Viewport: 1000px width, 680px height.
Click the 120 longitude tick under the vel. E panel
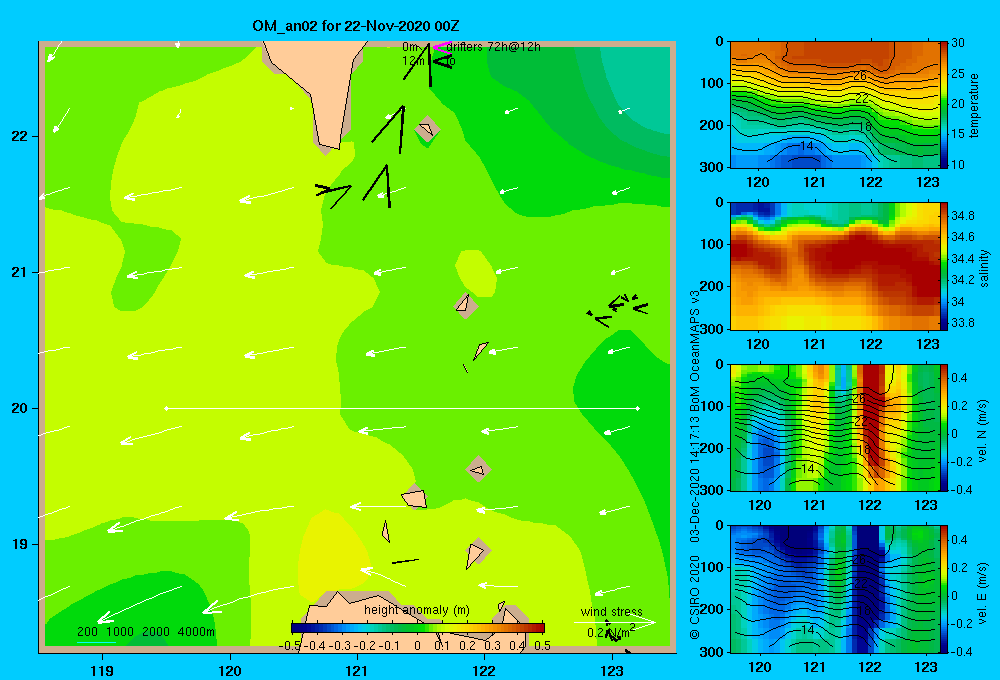759,667
